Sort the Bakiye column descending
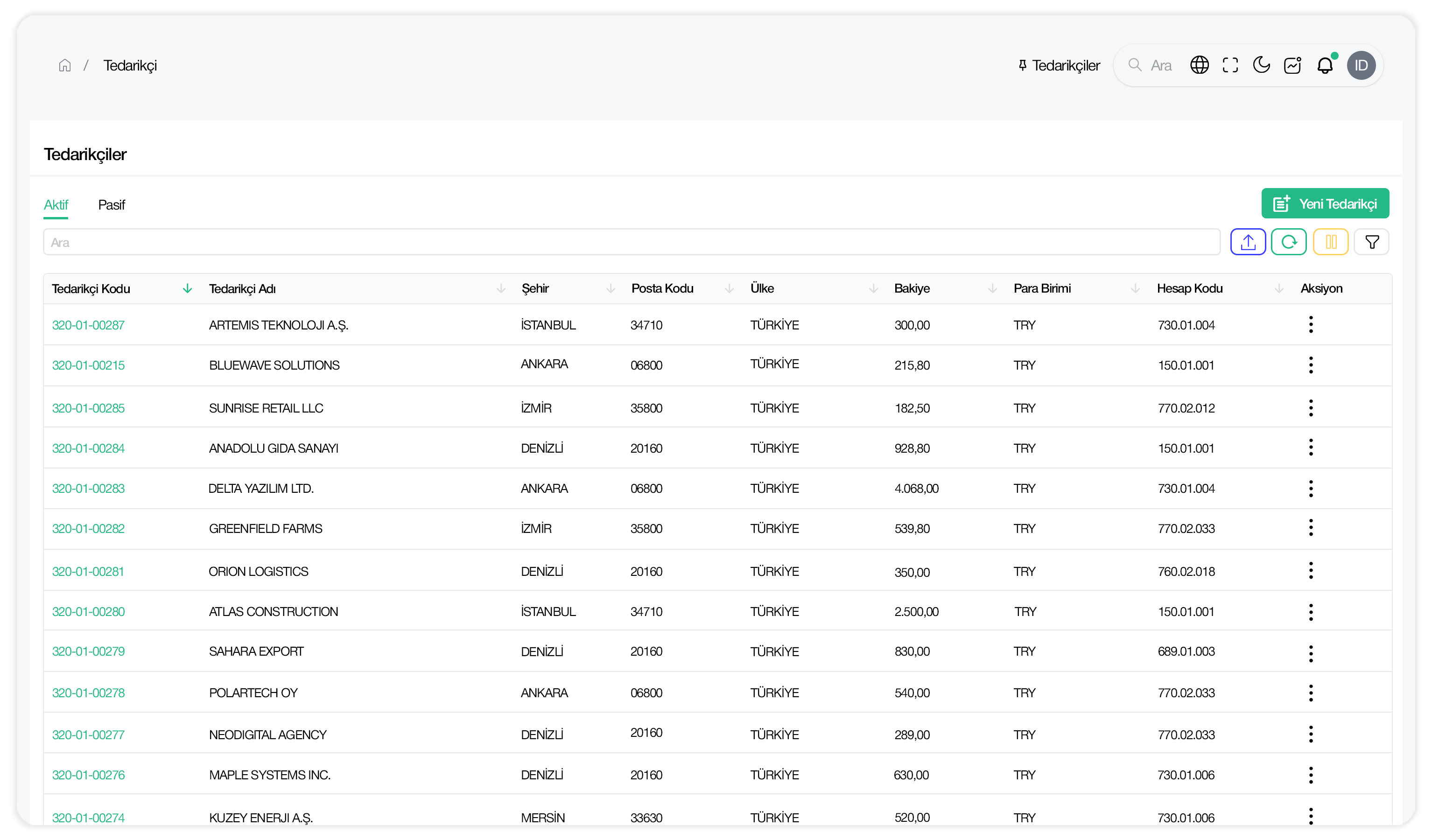The image size is (1432, 840). pyautogui.click(x=993, y=288)
